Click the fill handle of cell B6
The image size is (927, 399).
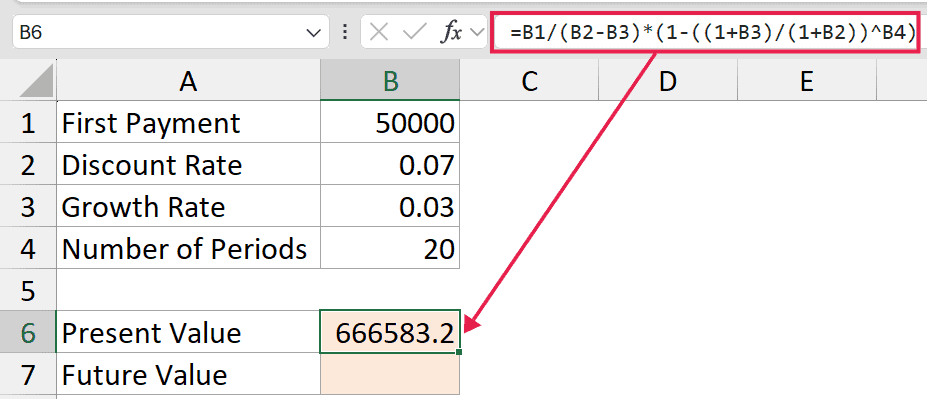(459, 352)
